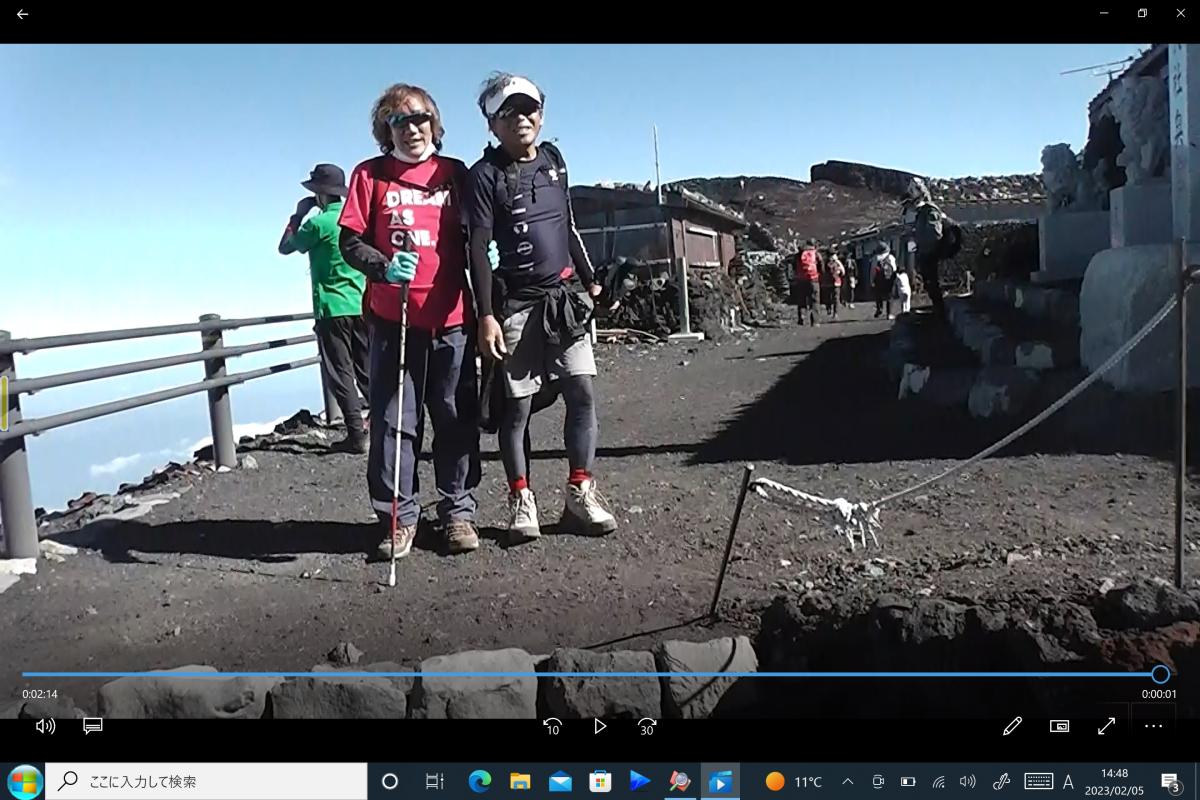Close the video player window
Viewport: 1200px width, 800px height.
coord(1181,13)
